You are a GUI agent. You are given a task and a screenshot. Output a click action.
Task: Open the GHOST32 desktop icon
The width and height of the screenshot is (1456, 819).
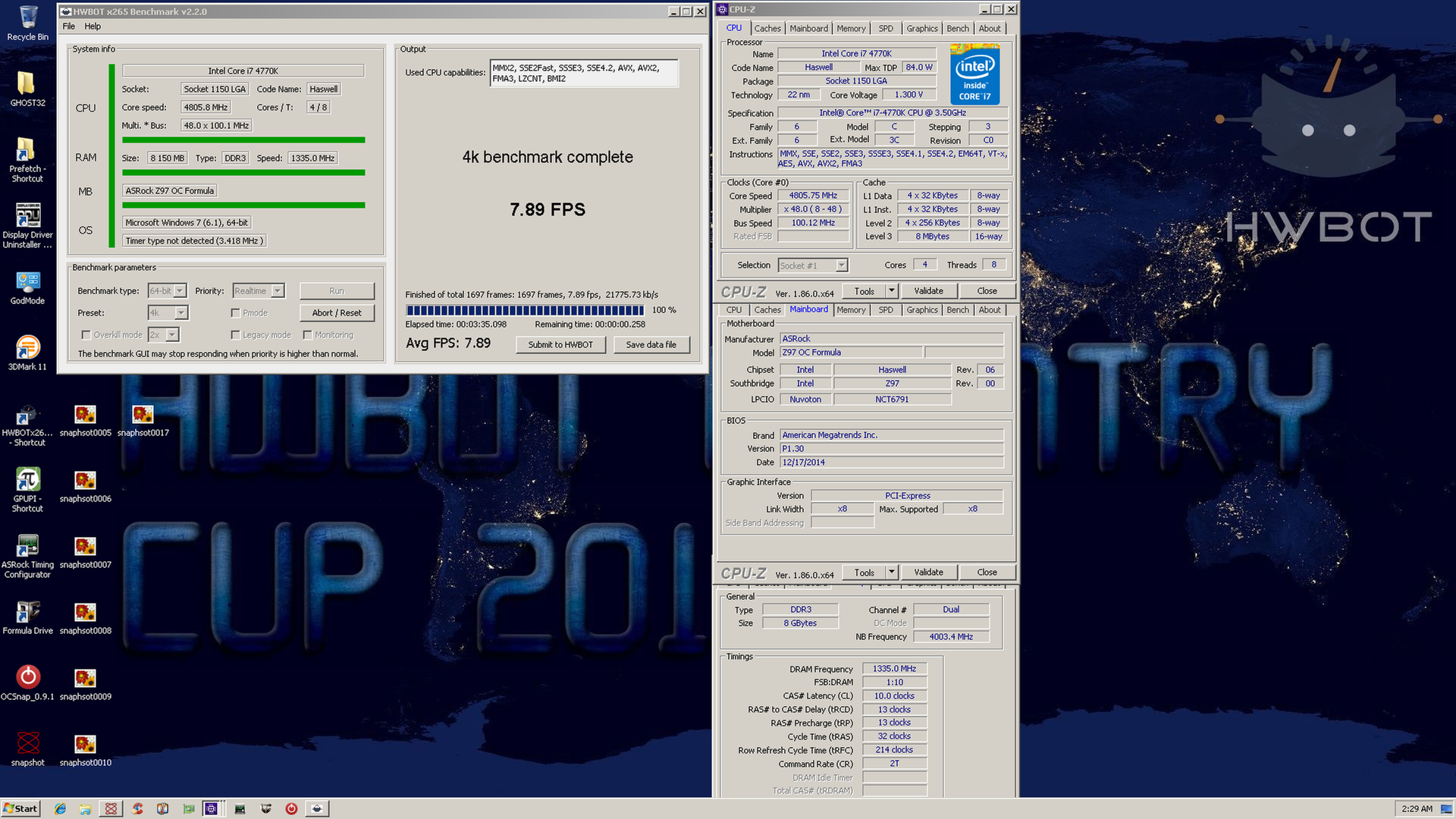click(x=28, y=89)
